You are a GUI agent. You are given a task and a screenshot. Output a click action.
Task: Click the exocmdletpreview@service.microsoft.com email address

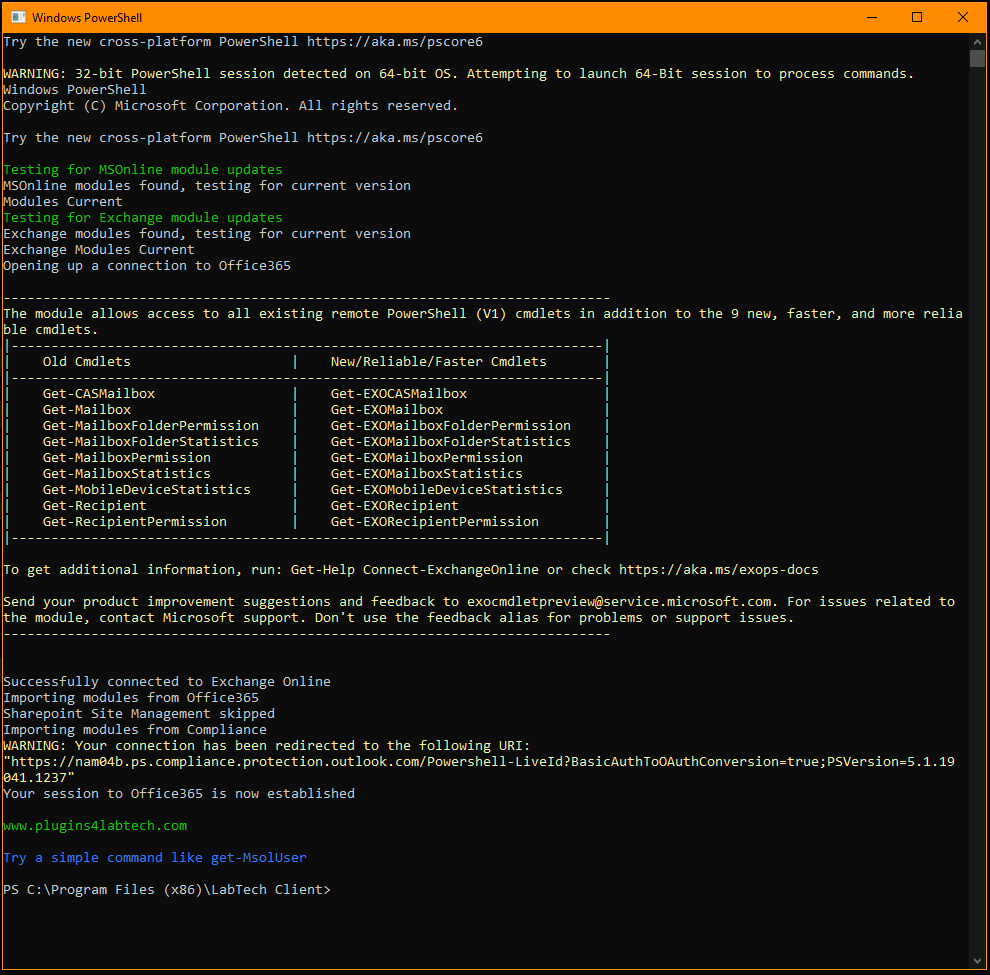619,602
